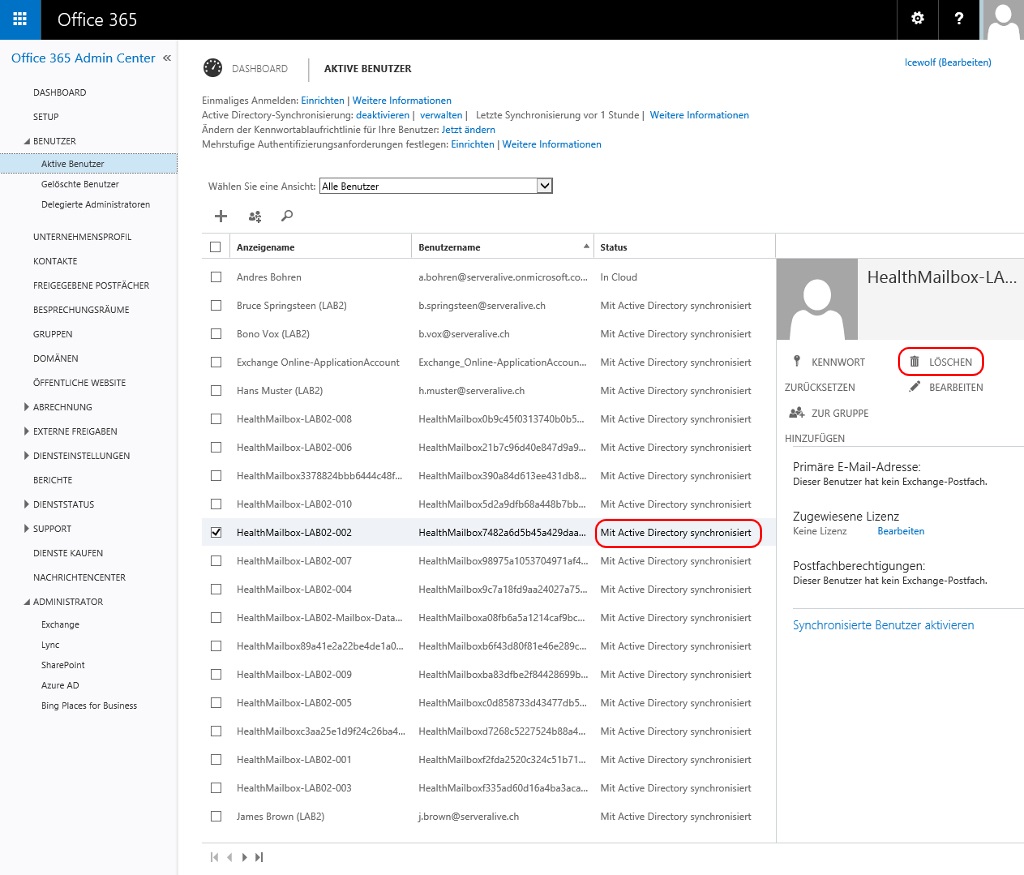Go to the first page of users
The width and height of the screenshot is (1024, 875).
point(214,857)
